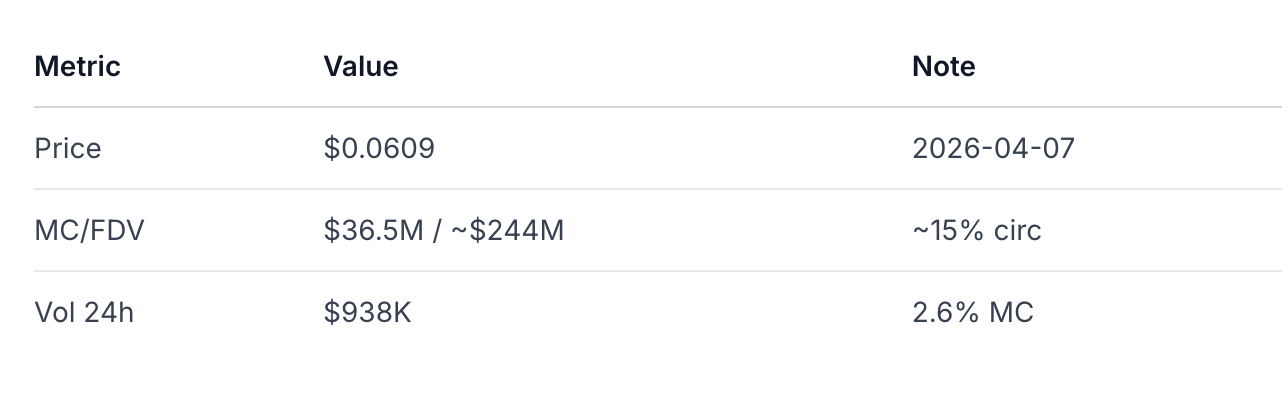
Task: Click the Metric column header
Action: point(77,67)
